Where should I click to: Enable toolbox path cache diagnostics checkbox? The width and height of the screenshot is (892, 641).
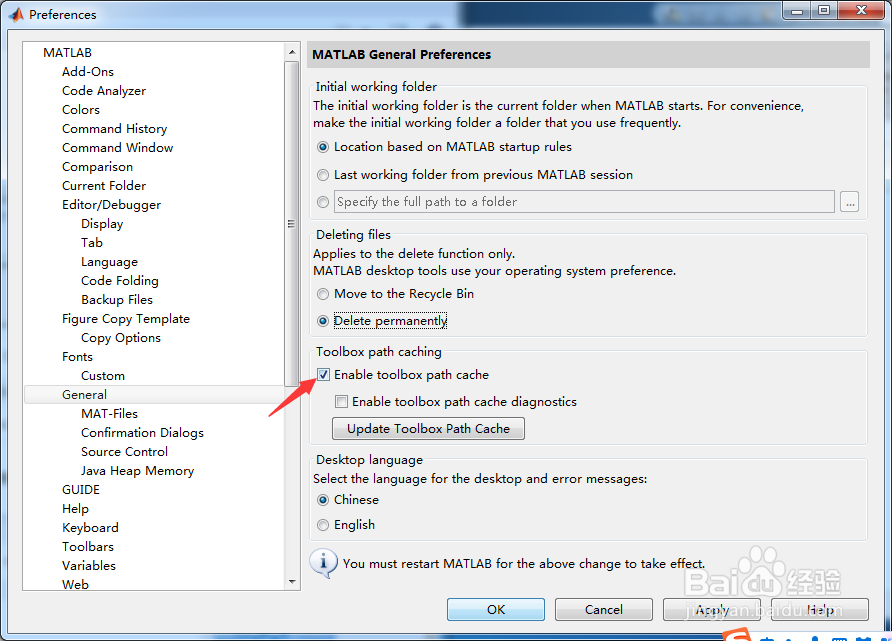pos(341,402)
